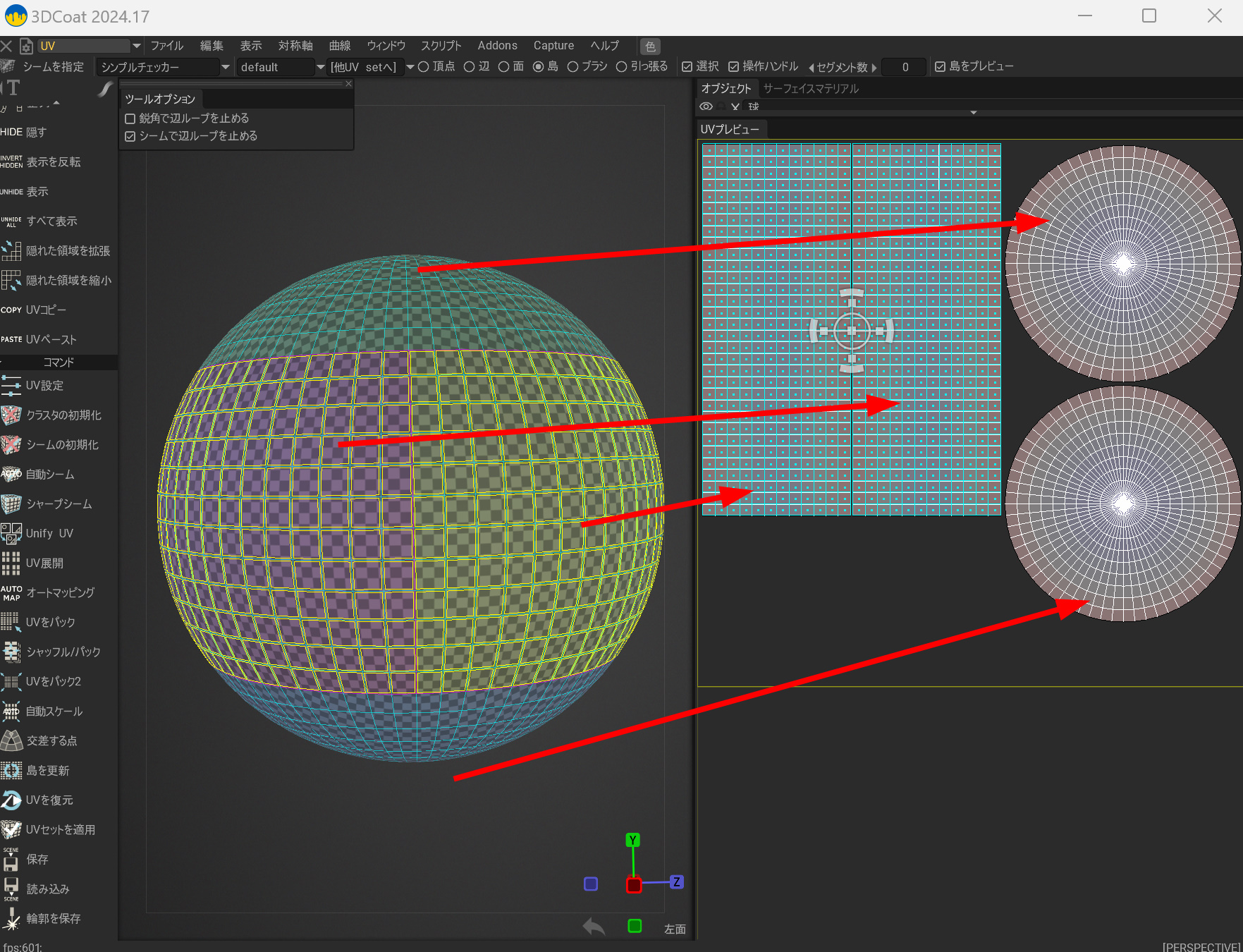Select the 頂点 vertex radio button
Image resolution: width=1243 pixels, height=952 pixels.
click(424, 66)
